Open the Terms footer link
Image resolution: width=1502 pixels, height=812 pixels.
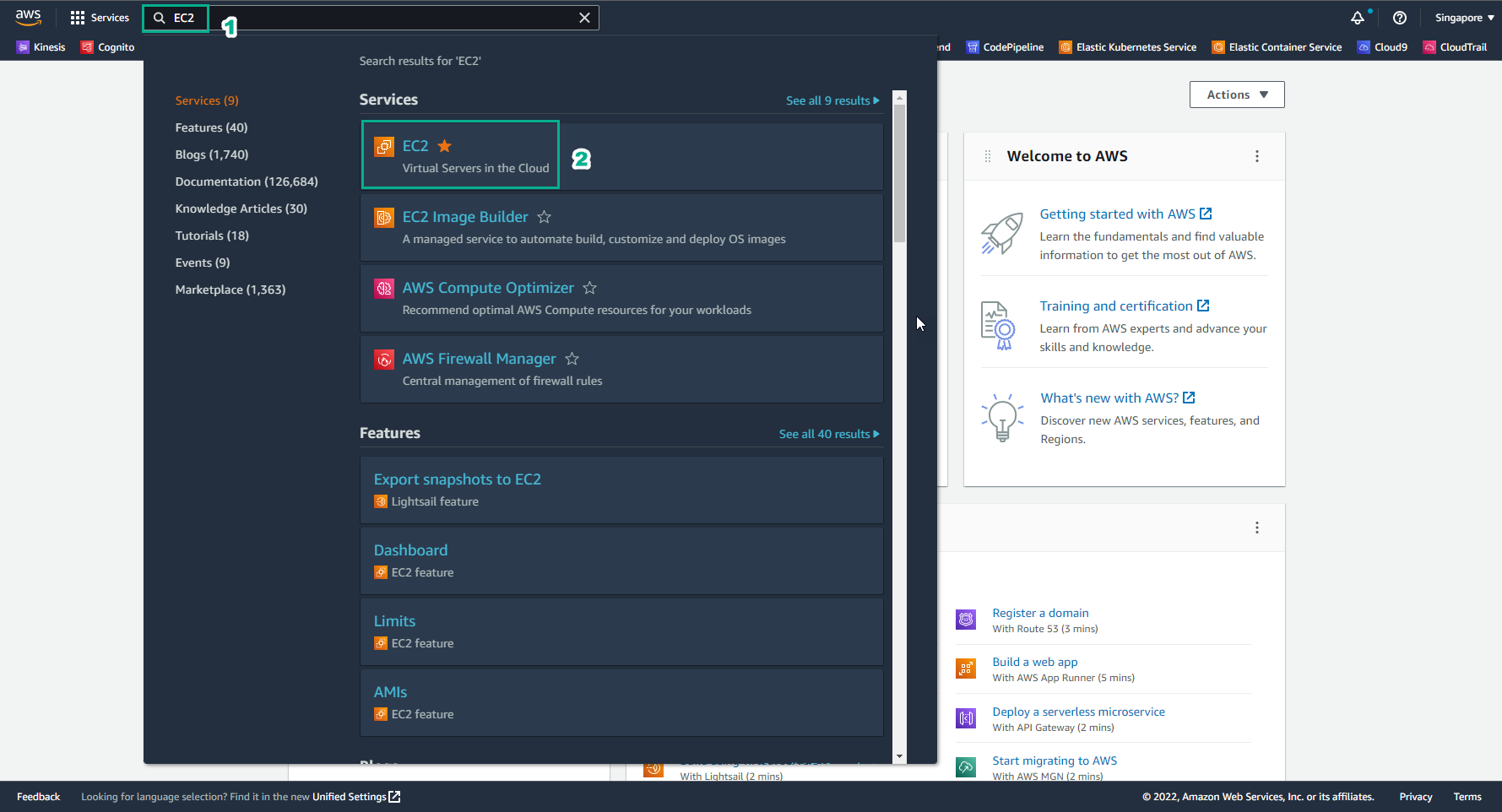point(1467,797)
